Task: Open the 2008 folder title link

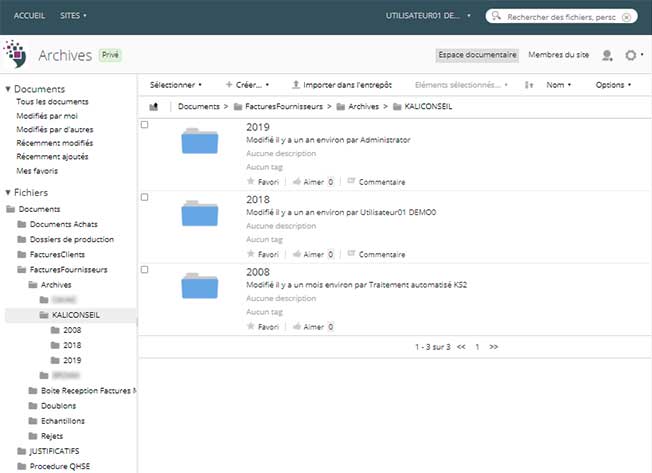Action: point(258,272)
